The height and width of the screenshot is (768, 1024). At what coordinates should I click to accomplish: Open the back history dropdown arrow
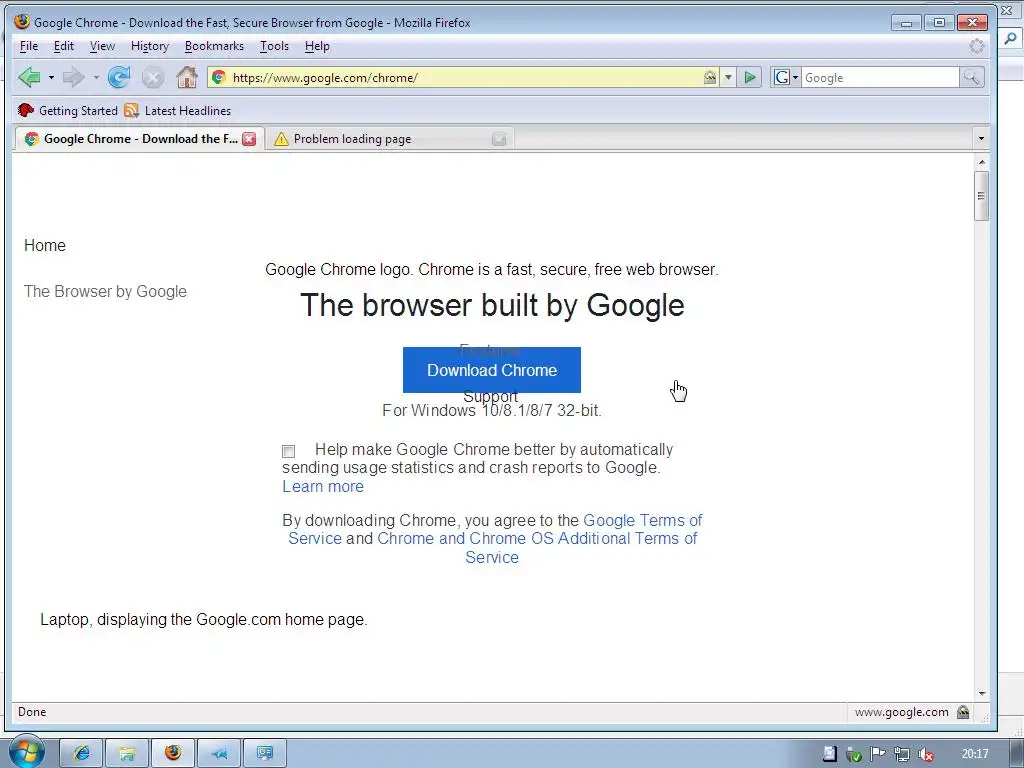pyautogui.click(x=51, y=78)
